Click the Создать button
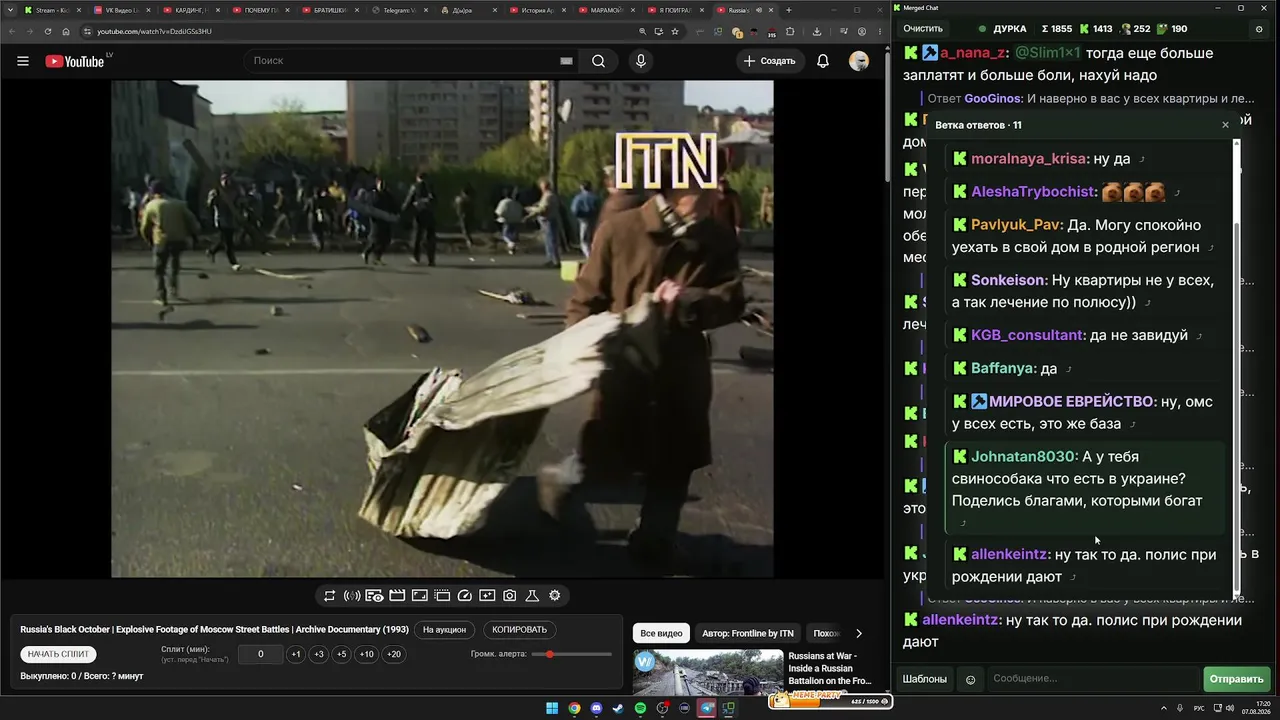This screenshot has height=720, width=1280. coord(770,61)
